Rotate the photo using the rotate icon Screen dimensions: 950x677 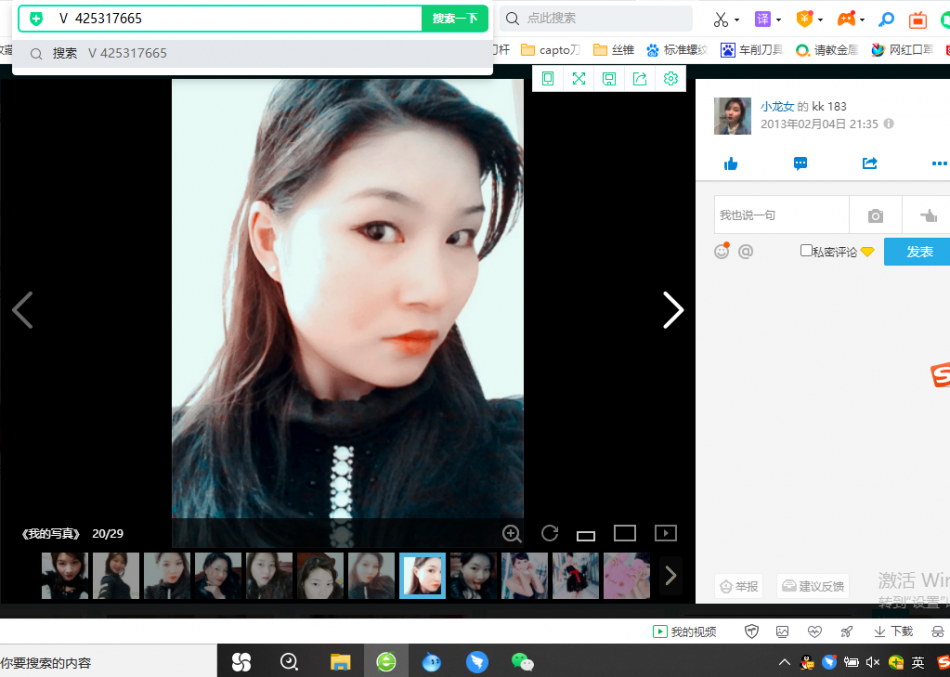click(x=549, y=533)
